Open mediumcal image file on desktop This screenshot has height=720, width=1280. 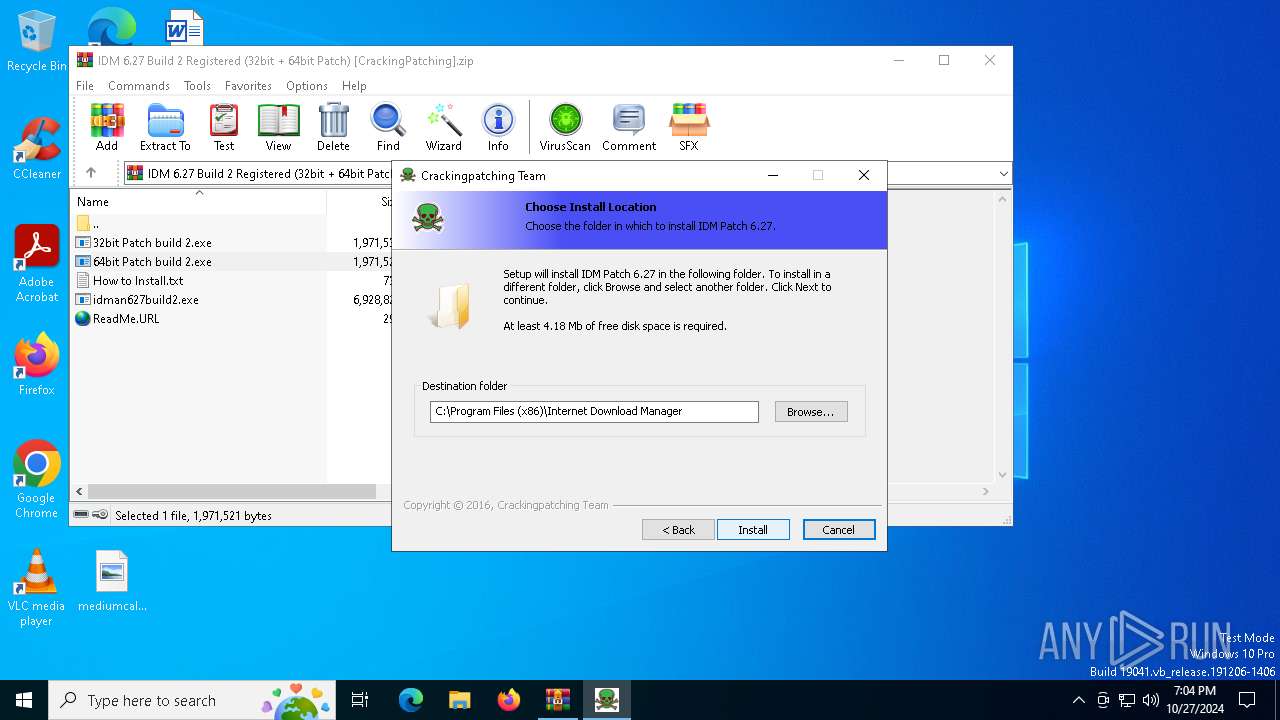point(112,581)
